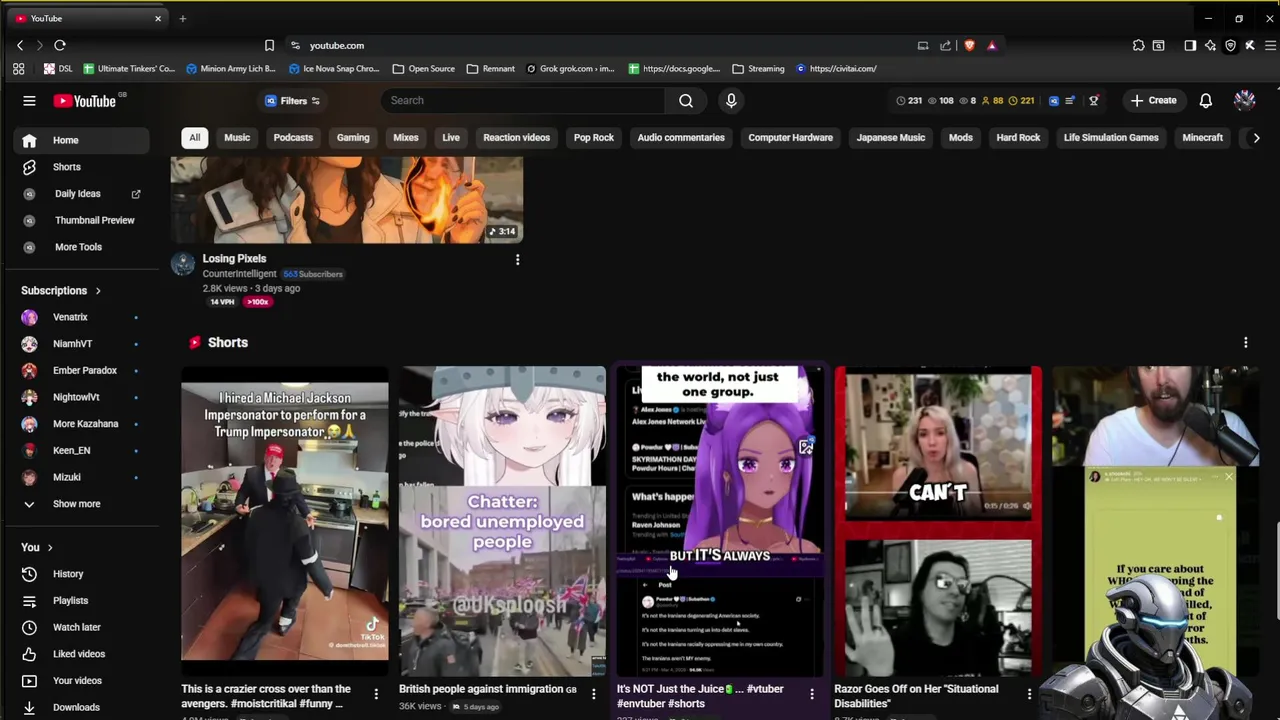Viewport: 1280px width, 720px height.
Task: Select the Reaction videos chip
Action: point(516,138)
